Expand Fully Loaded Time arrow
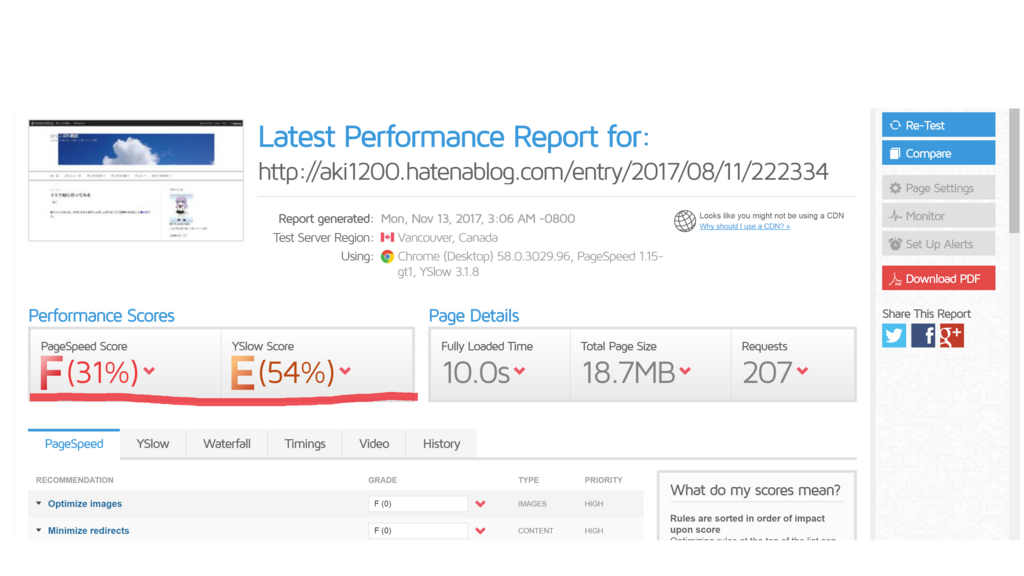Image resolution: width=1024 pixels, height=576 pixels. click(x=519, y=371)
